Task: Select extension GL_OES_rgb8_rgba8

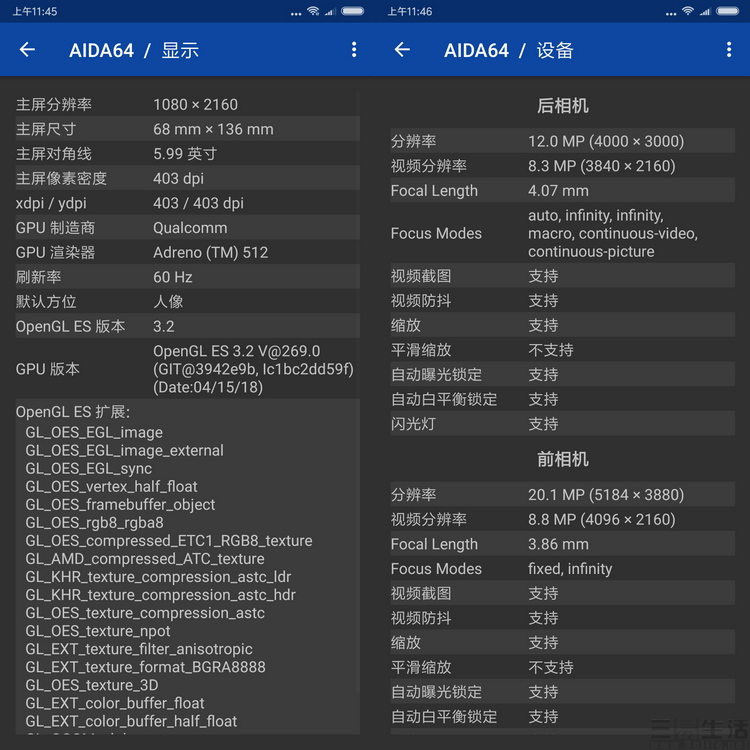Action: tap(94, 523)
